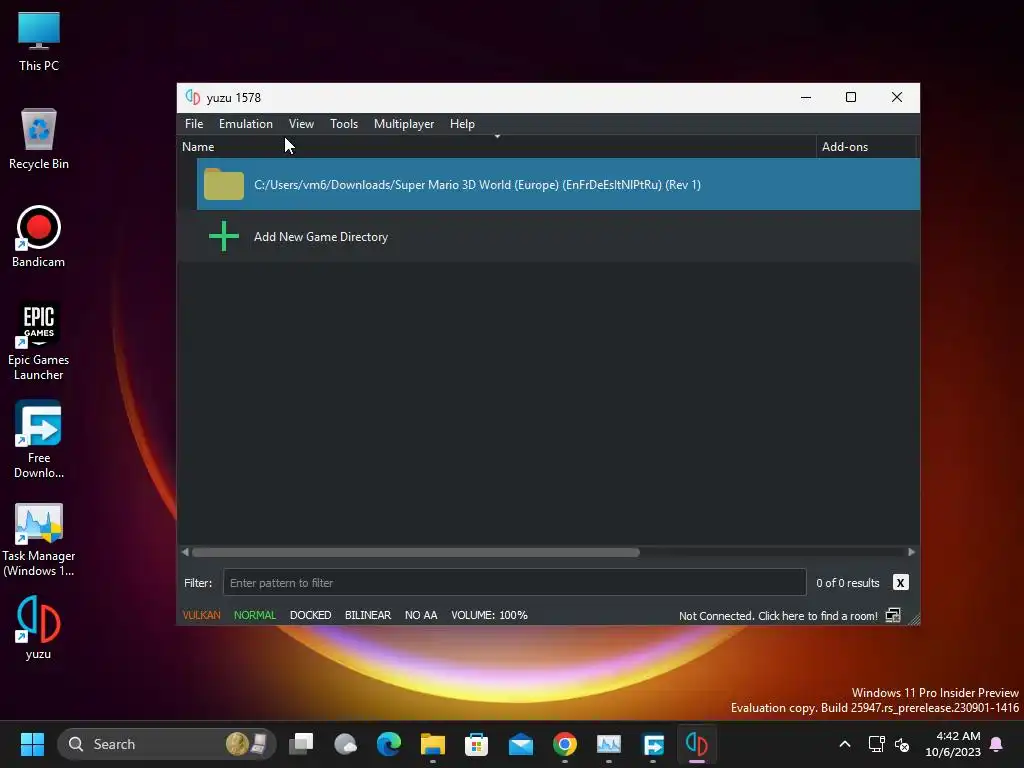1024x768 pixels.
Task: Open the cloud app icon in taskbar
Action: pos(345,744)
